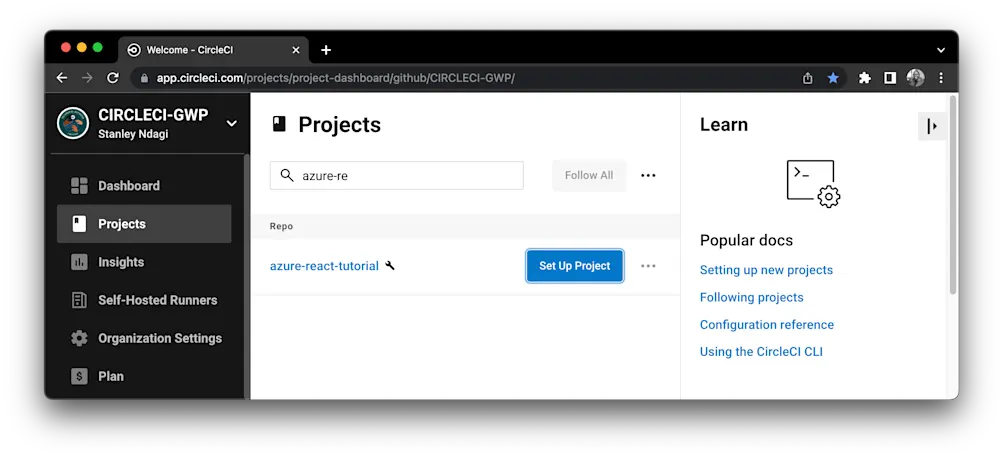
Task: Select Projects in the sidebar
Action: 144,224
